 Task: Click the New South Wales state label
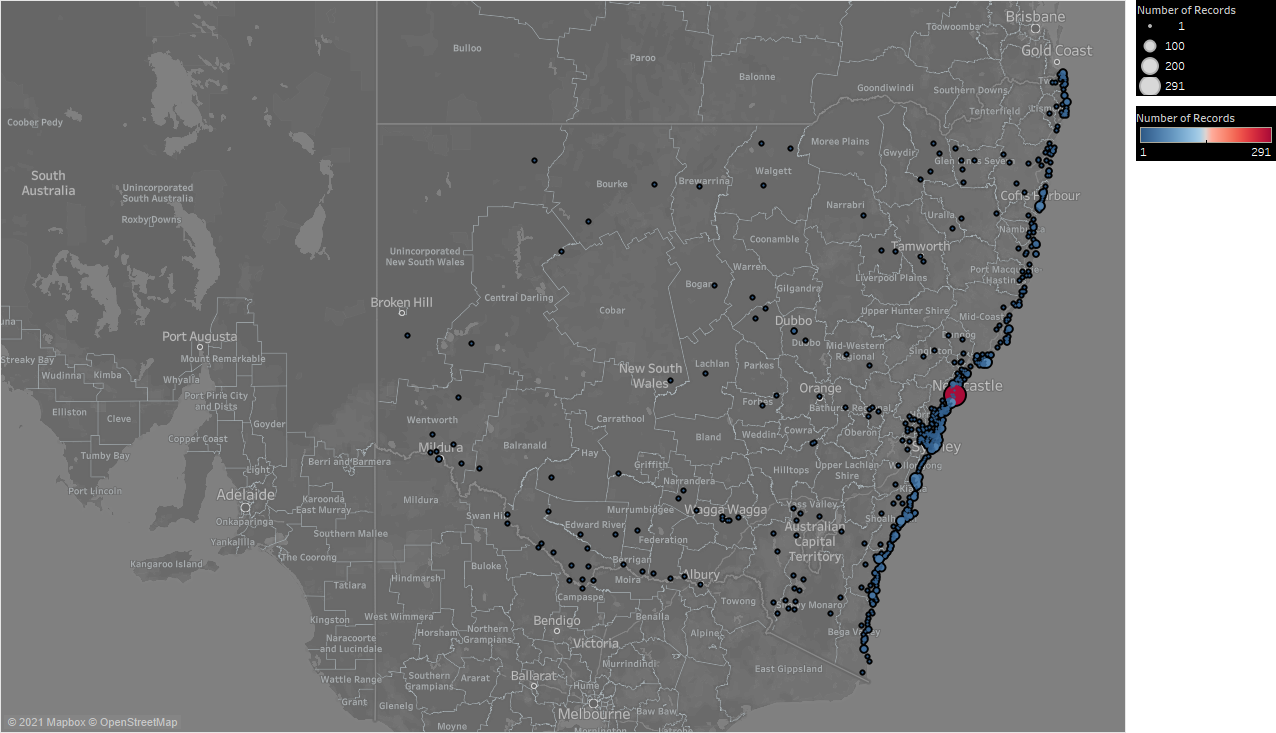tap(650, 375)
